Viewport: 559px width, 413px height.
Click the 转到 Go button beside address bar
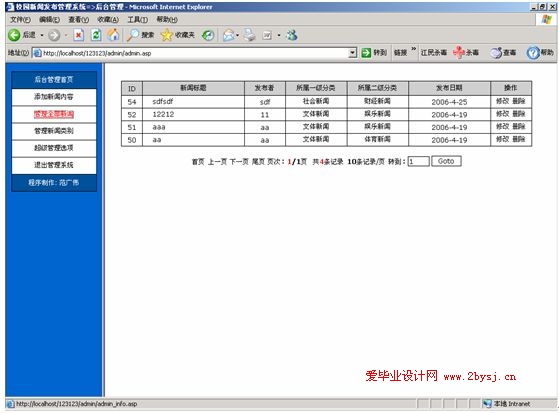coord(374,53)
